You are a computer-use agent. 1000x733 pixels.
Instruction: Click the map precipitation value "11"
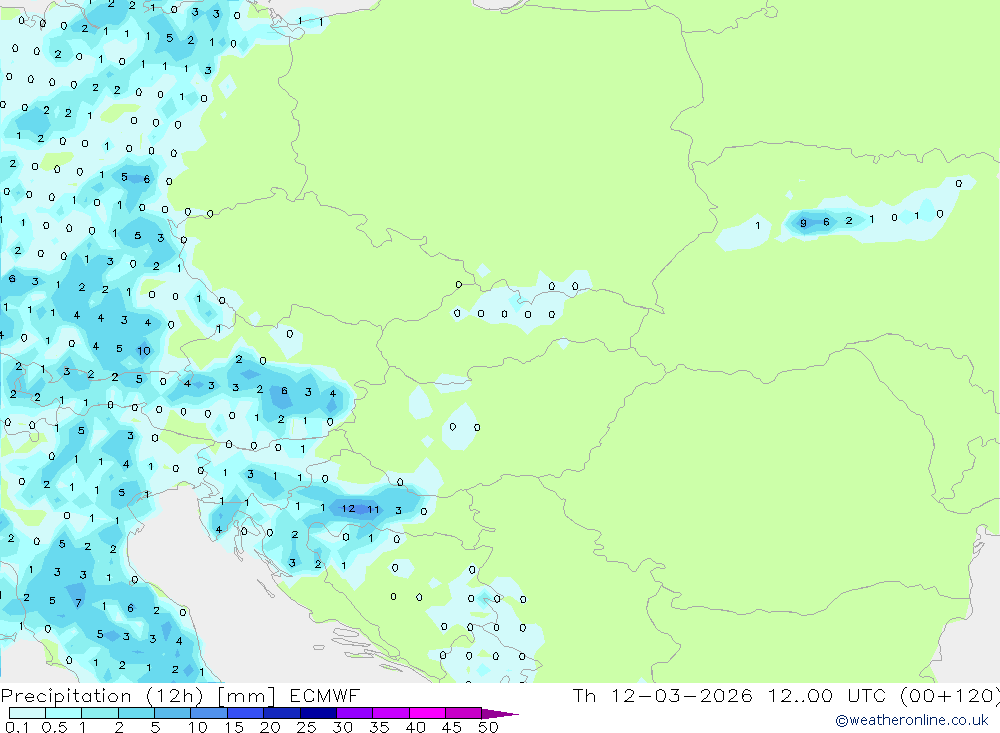pyautogui.click(x=374, y=509)
